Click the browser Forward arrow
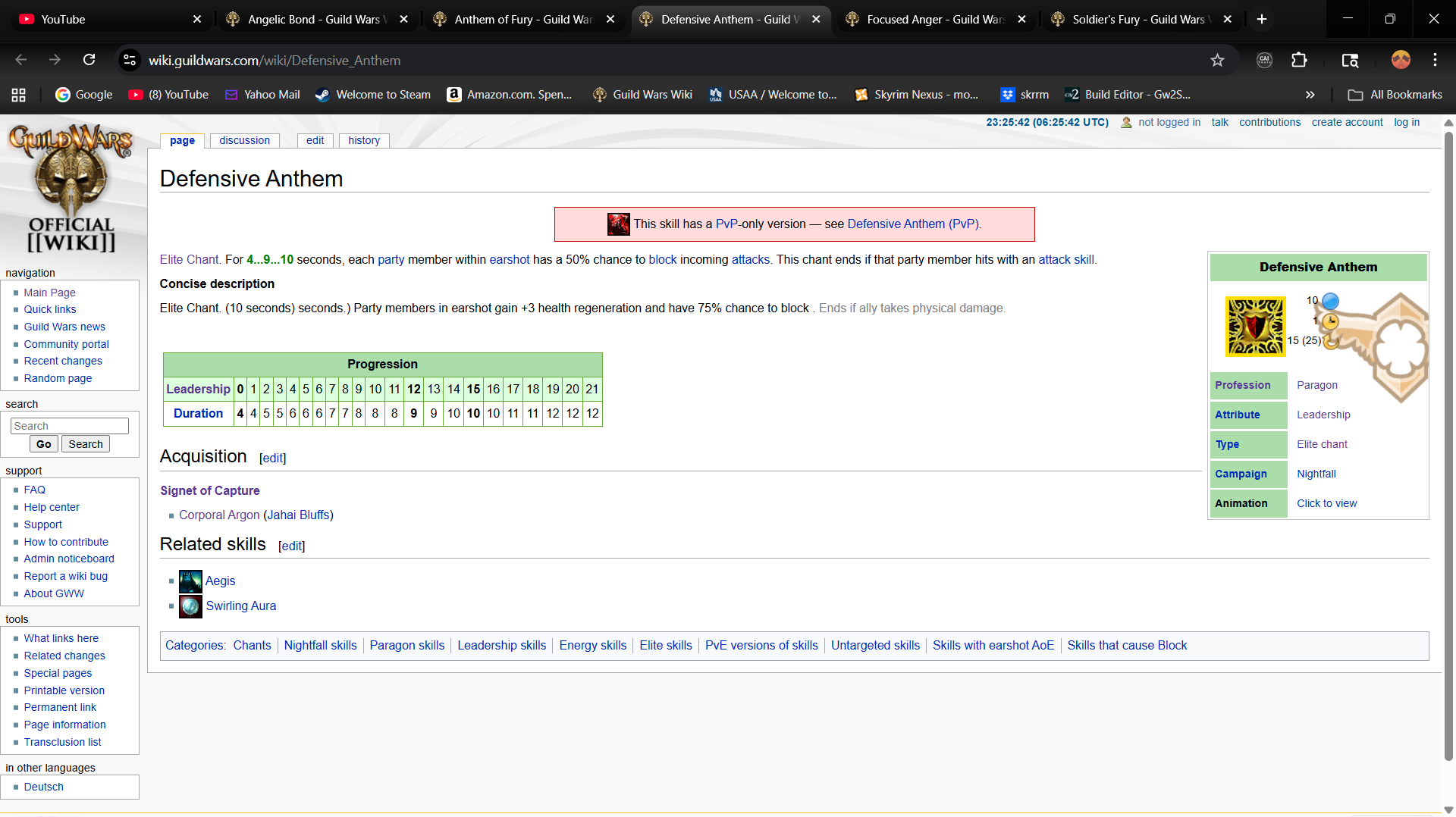The image size is (1456, 817). [x=55, y=60]
